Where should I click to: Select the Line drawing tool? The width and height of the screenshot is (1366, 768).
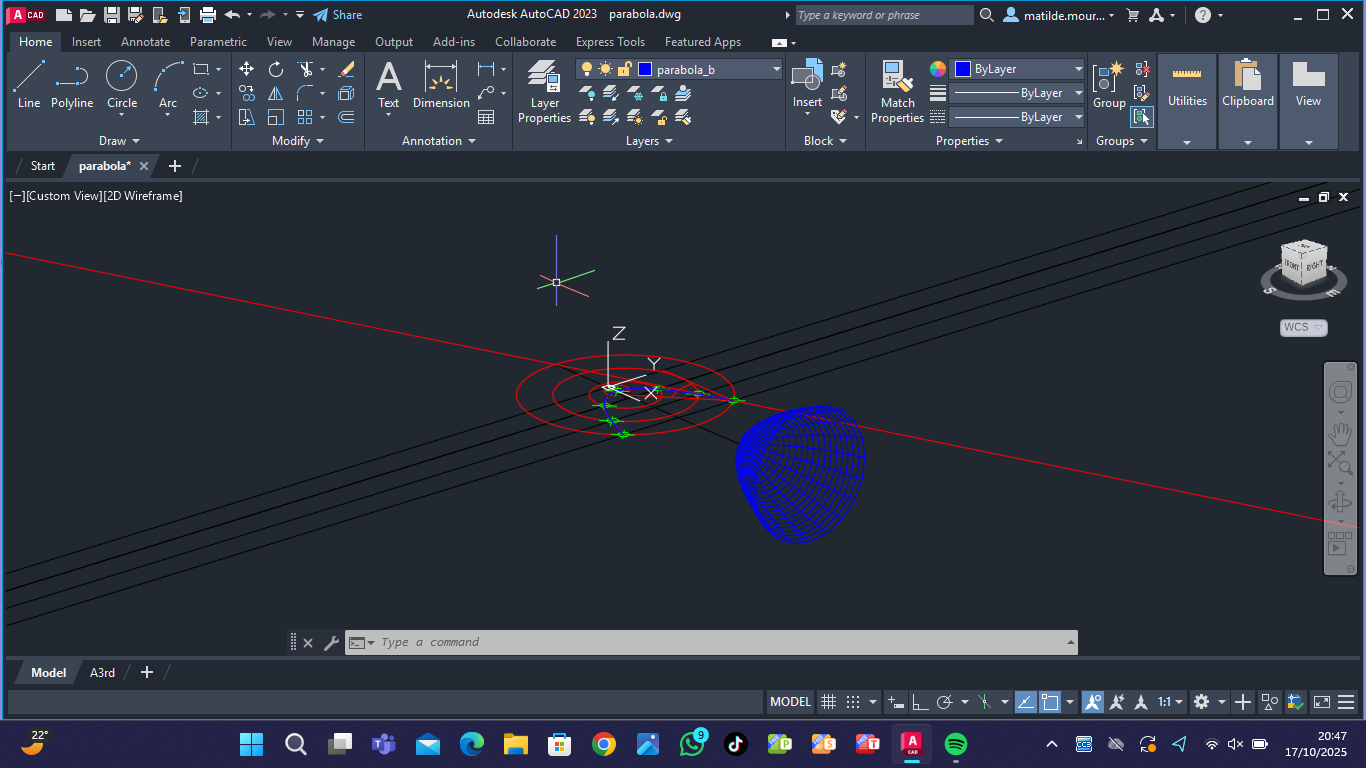29,84
